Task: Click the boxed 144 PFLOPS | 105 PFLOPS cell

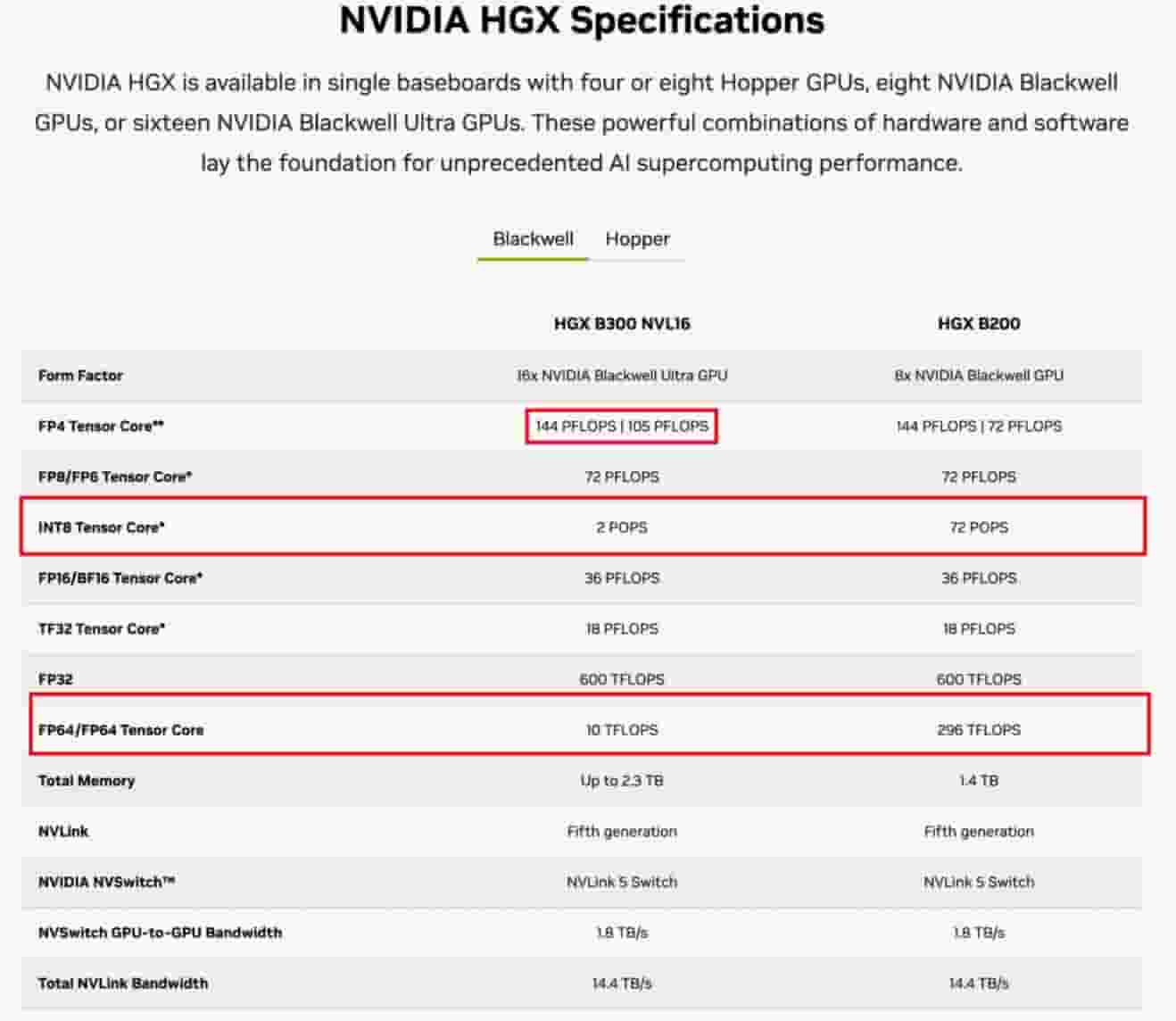Action: coord(622,427)
